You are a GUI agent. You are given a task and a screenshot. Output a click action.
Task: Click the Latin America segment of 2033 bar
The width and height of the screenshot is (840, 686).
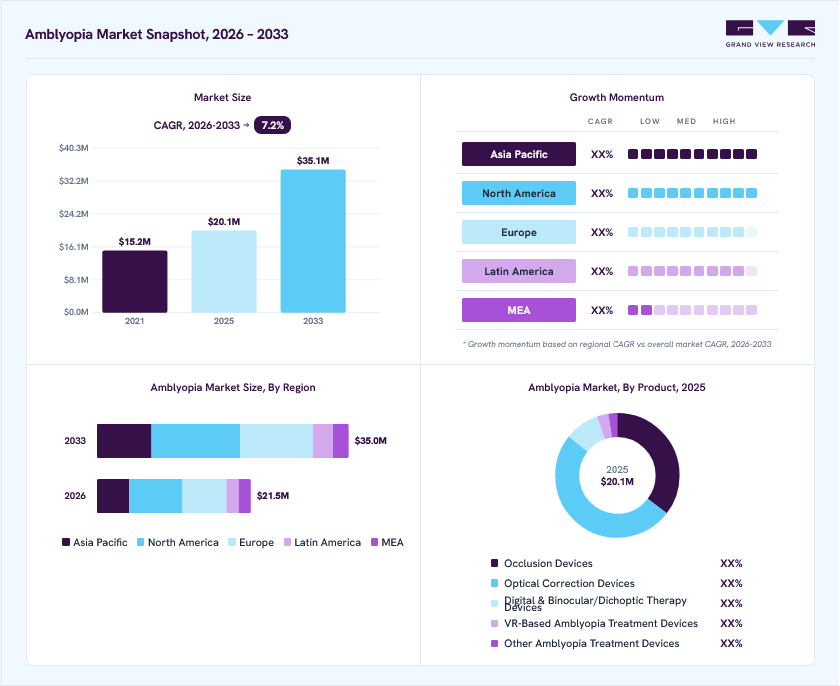pyautogui.click(x=323, y=441)
